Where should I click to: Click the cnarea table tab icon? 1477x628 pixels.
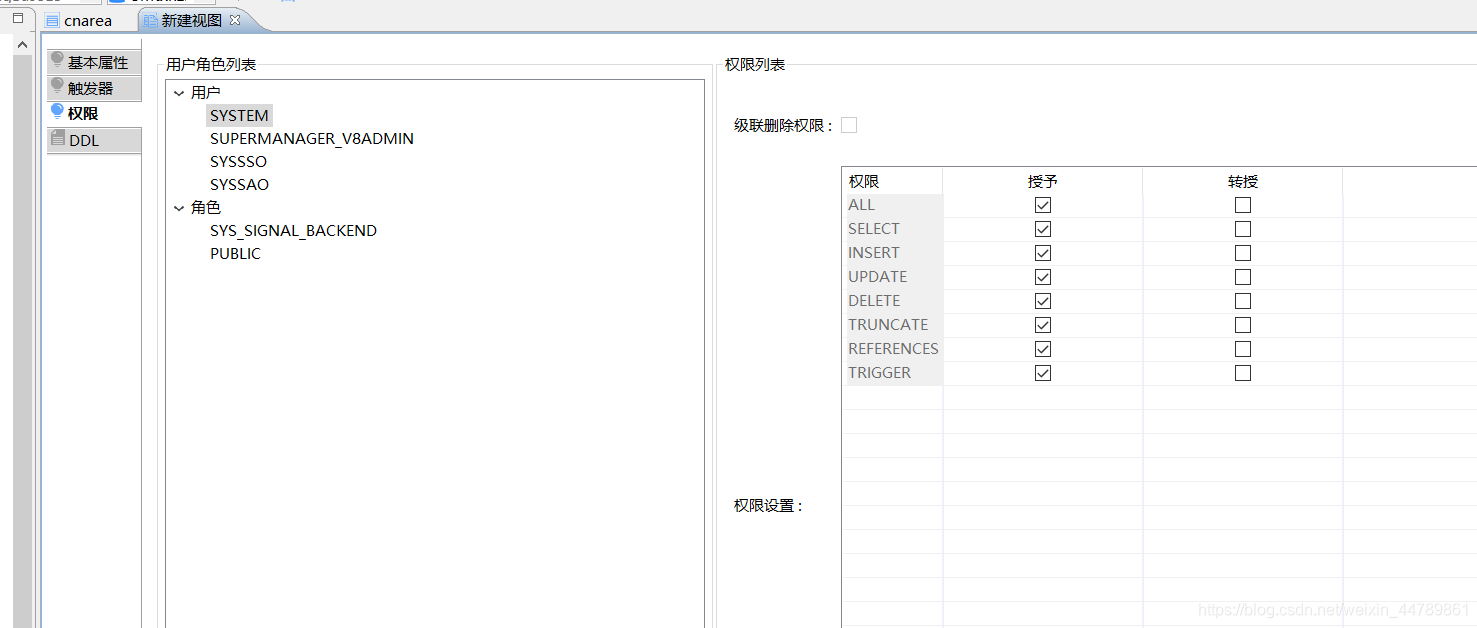pos(52,20)
